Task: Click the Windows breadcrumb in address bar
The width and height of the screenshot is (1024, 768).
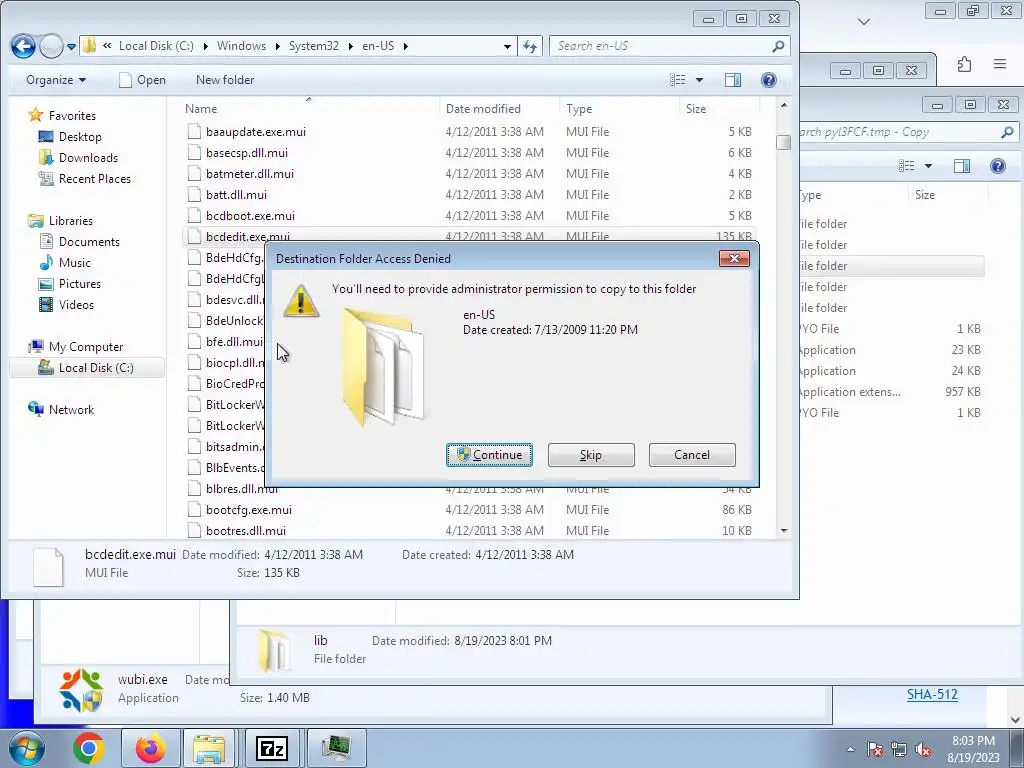Action: pyautogui.click(x=241, y=46)
